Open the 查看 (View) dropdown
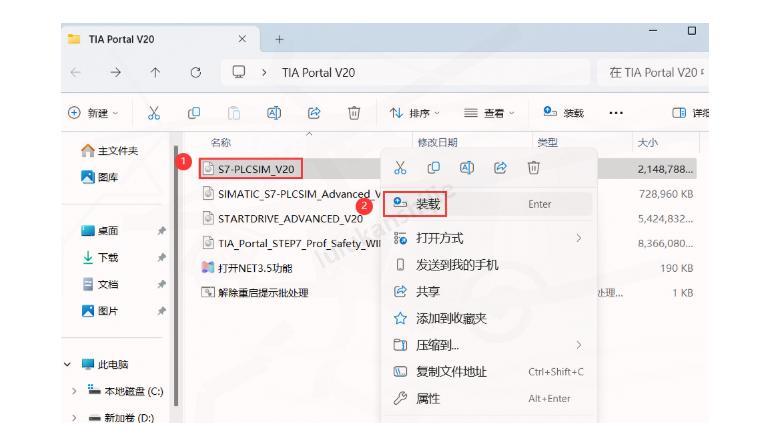Viewport: 770px width, 446px height. pos(489,113)
